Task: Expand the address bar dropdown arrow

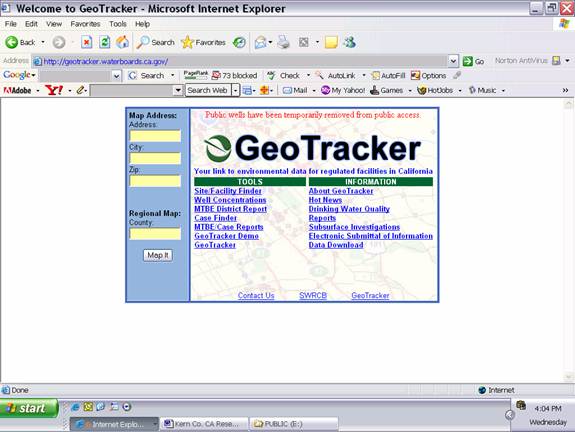Action: pyautogui.click(x=453, y=61)
